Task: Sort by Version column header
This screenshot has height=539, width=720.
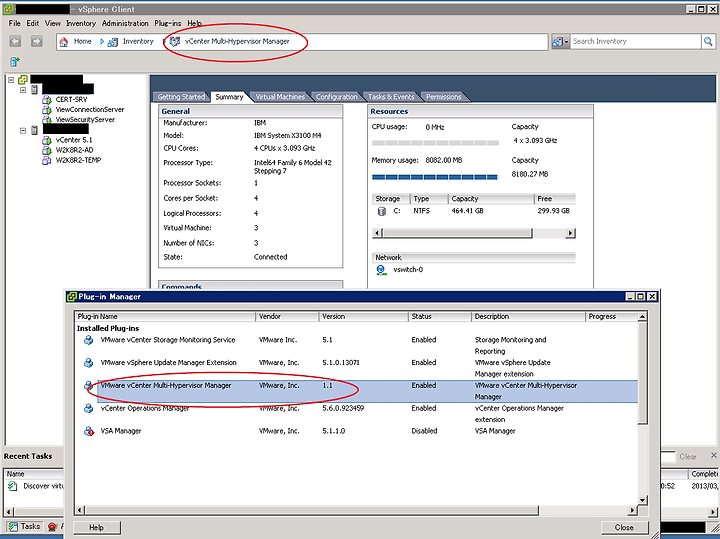Action: tap(363, 316)
